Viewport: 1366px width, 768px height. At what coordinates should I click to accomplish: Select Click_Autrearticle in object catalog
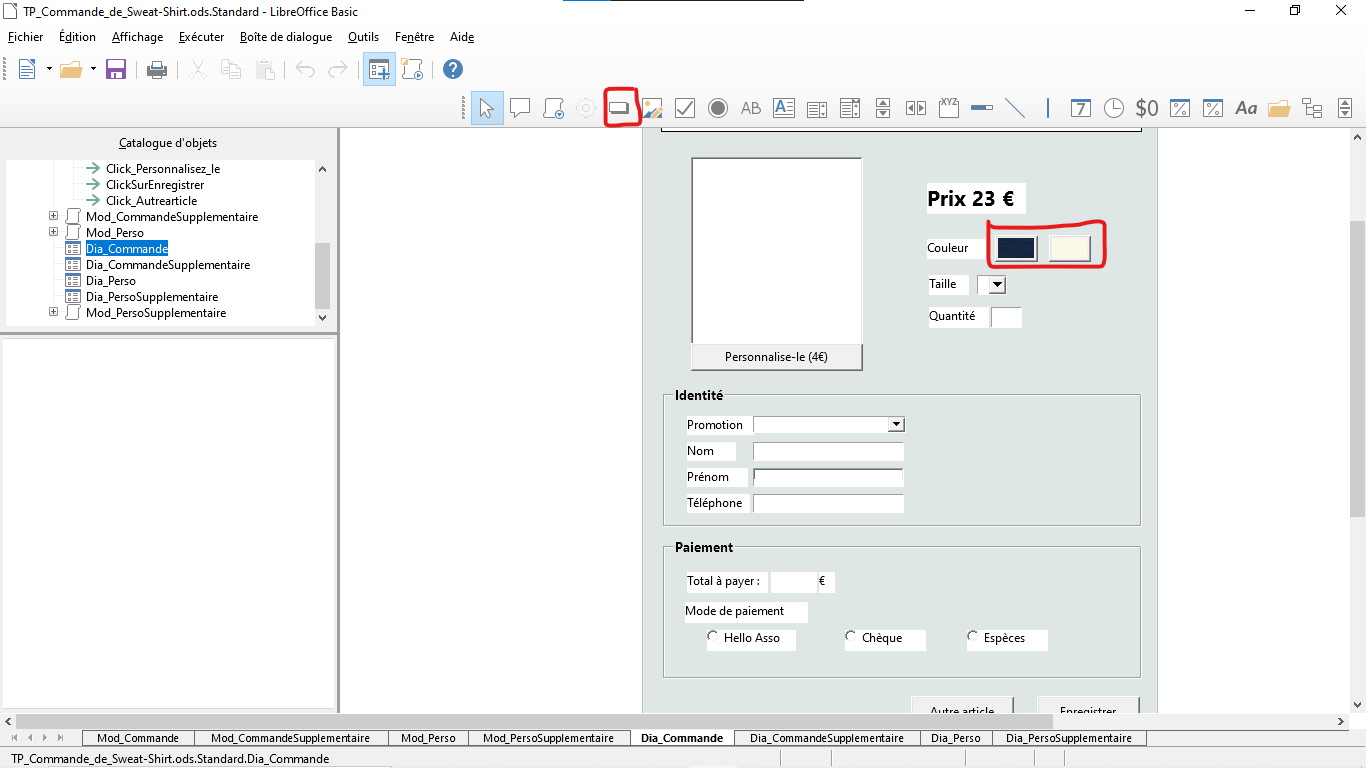coord(151,201)
